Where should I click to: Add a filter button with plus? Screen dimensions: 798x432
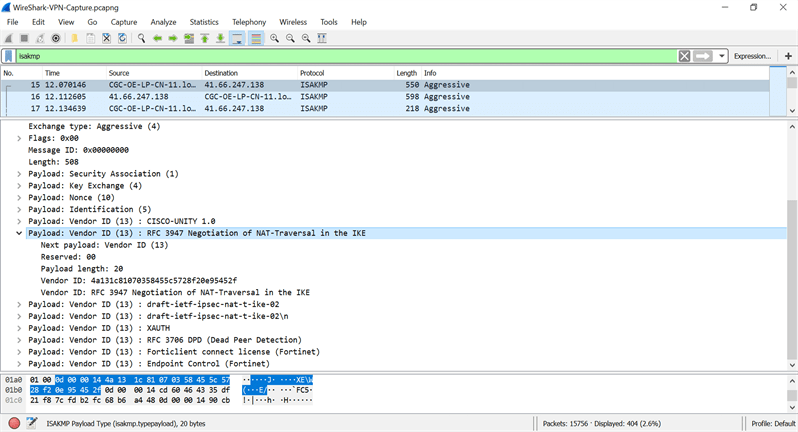[x=788, y=56]
